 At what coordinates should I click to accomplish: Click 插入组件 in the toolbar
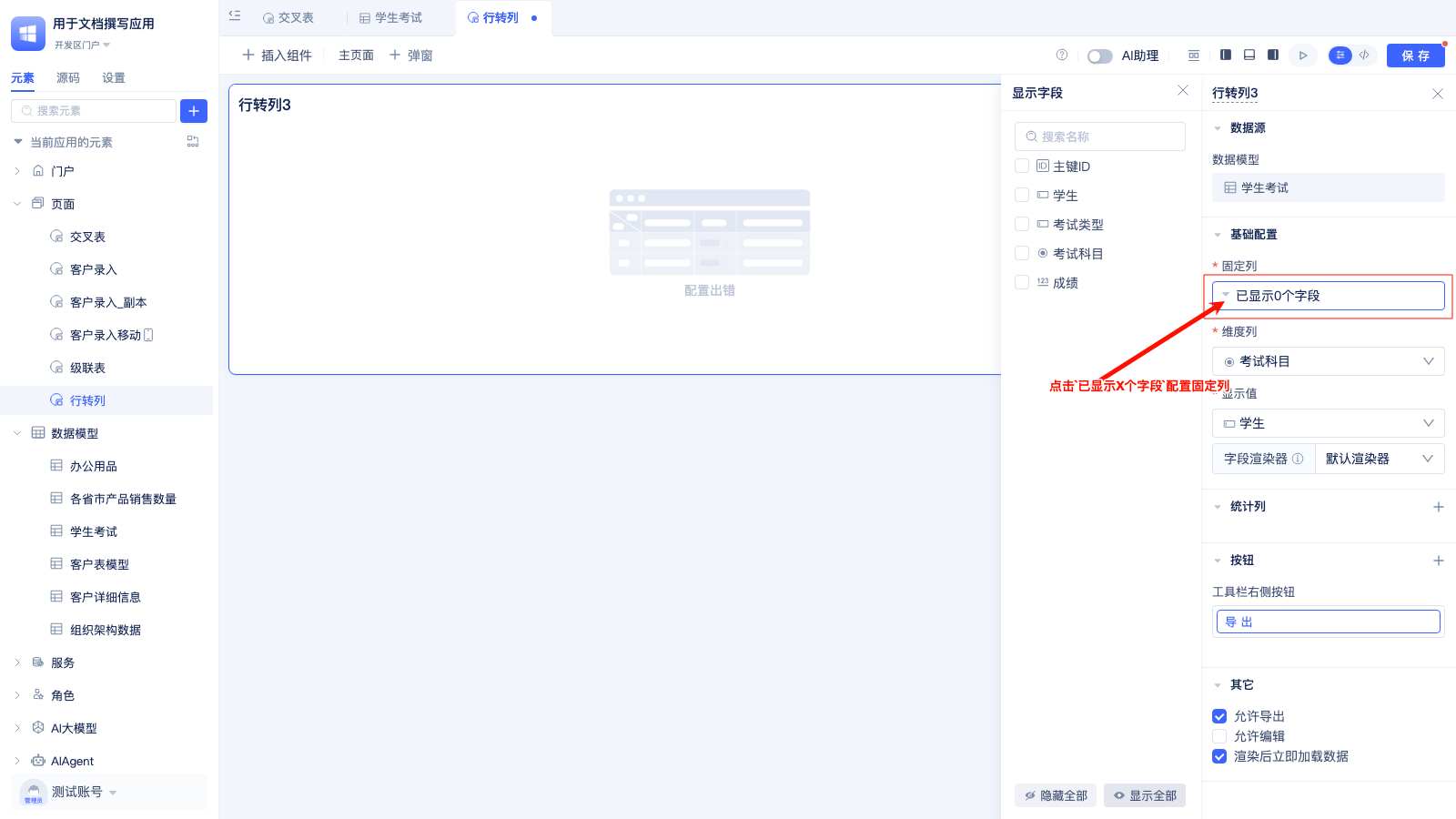coord(277,56)
